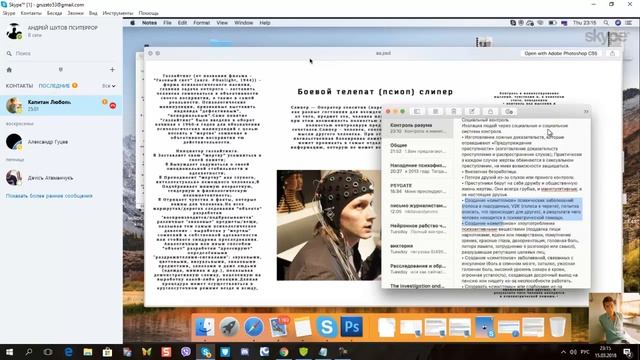Open the Инструменты menu
640x360 pixels.
[118, 13]
